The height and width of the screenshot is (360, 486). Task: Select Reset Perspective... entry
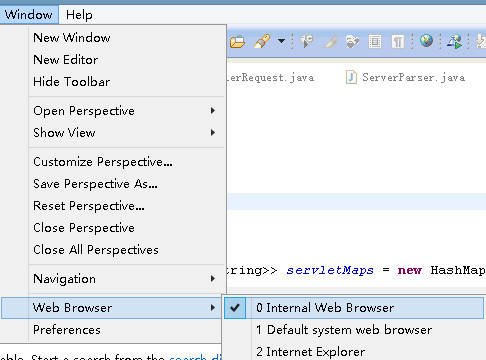point(127,206)
